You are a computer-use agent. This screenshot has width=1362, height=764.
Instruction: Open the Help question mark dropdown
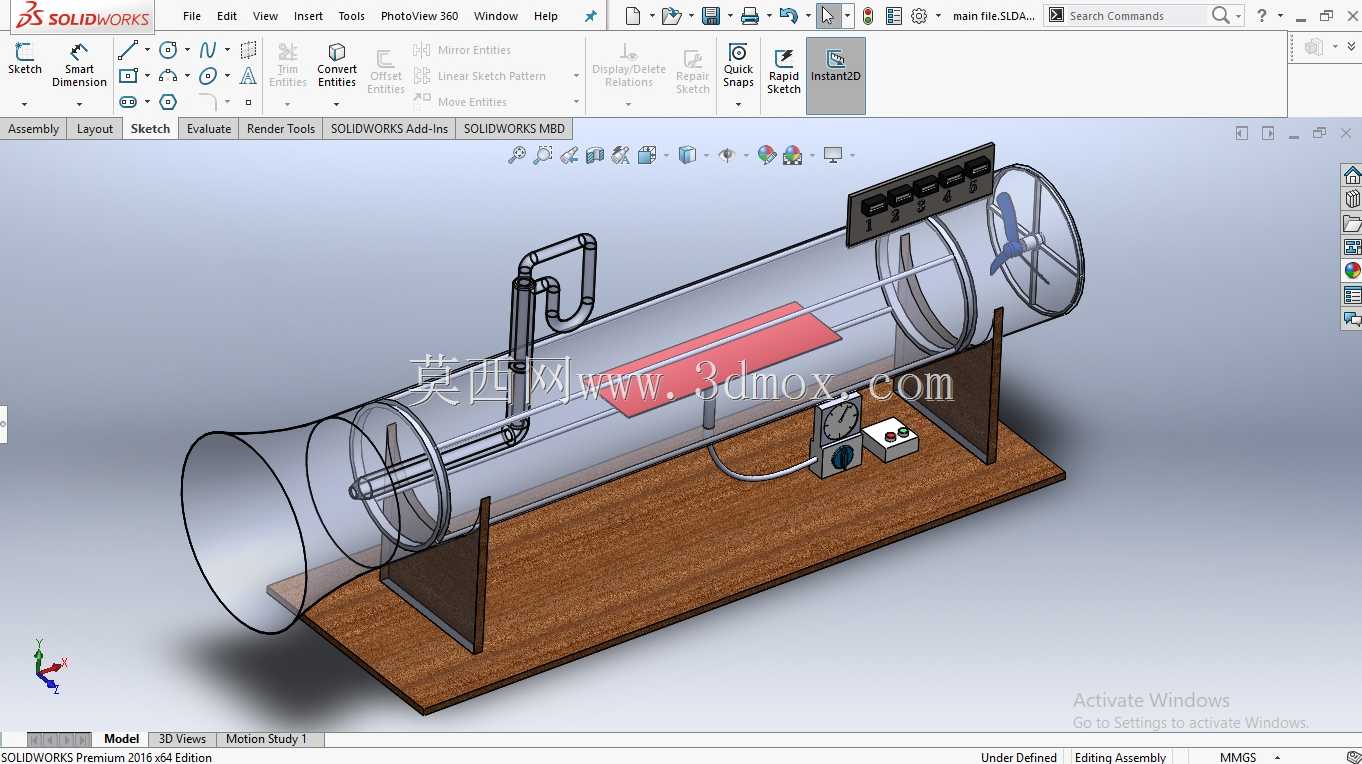[1280, 16]
